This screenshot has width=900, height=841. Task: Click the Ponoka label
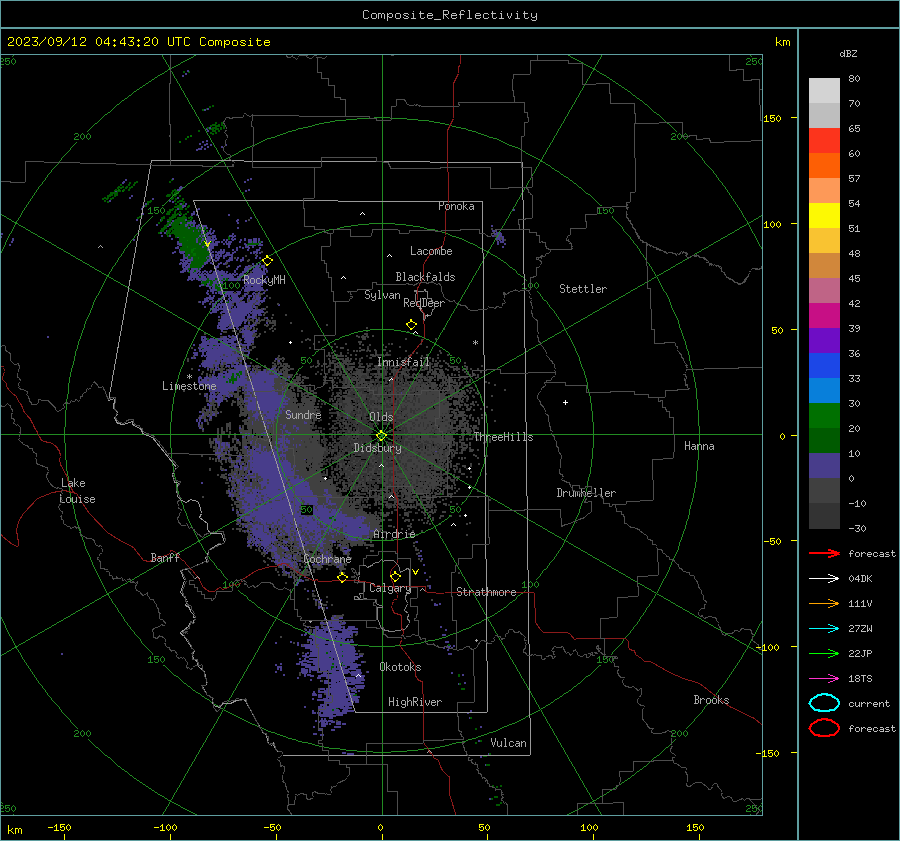(456, 206)
